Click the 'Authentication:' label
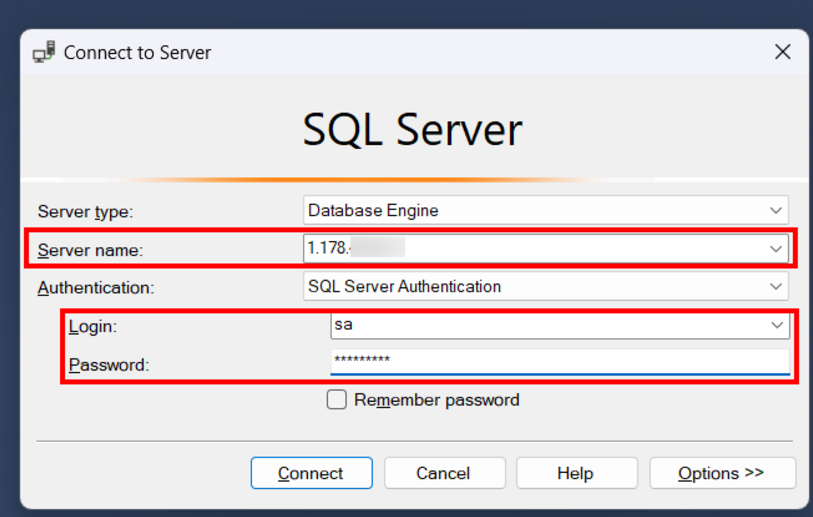Viewport: 813px width, 517px height. pyautogui.click(x=96, y=288)
